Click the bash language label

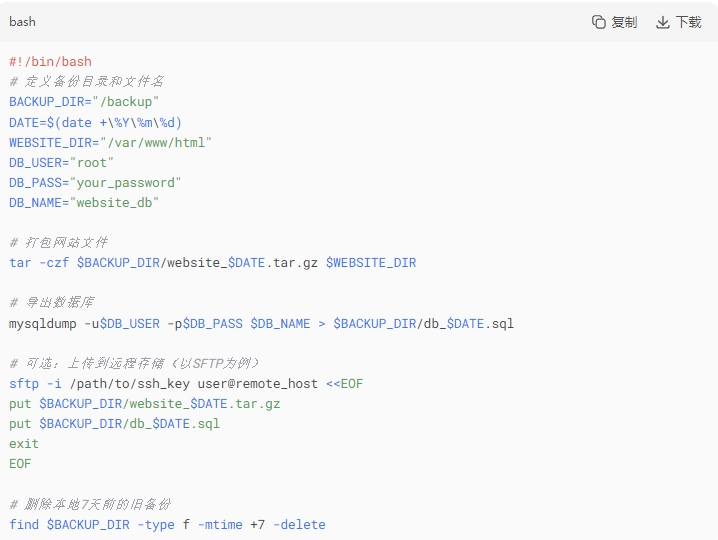pos(22,22)
